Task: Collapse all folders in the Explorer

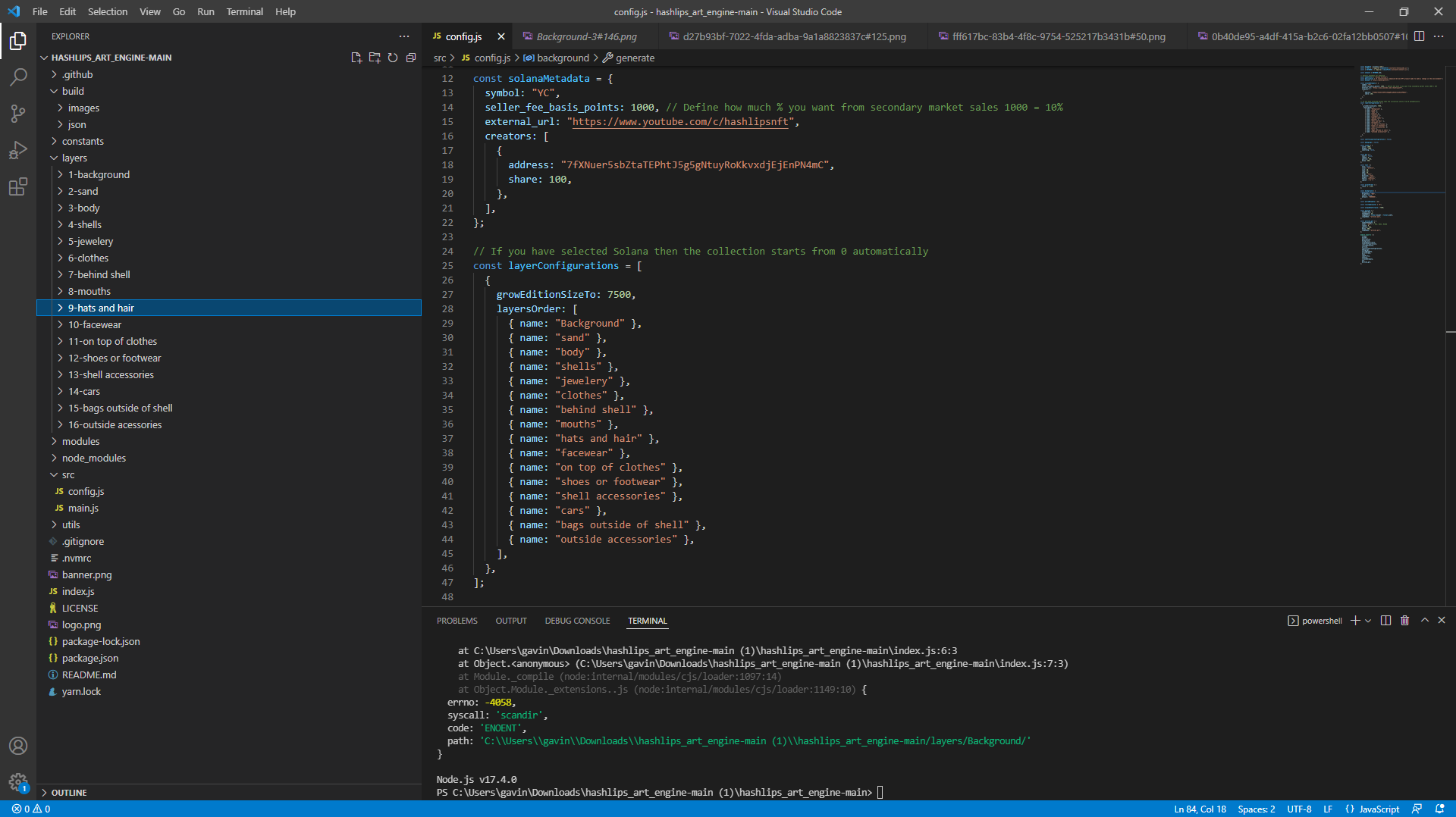Action: pyautogui.click(x=411, y=57)
